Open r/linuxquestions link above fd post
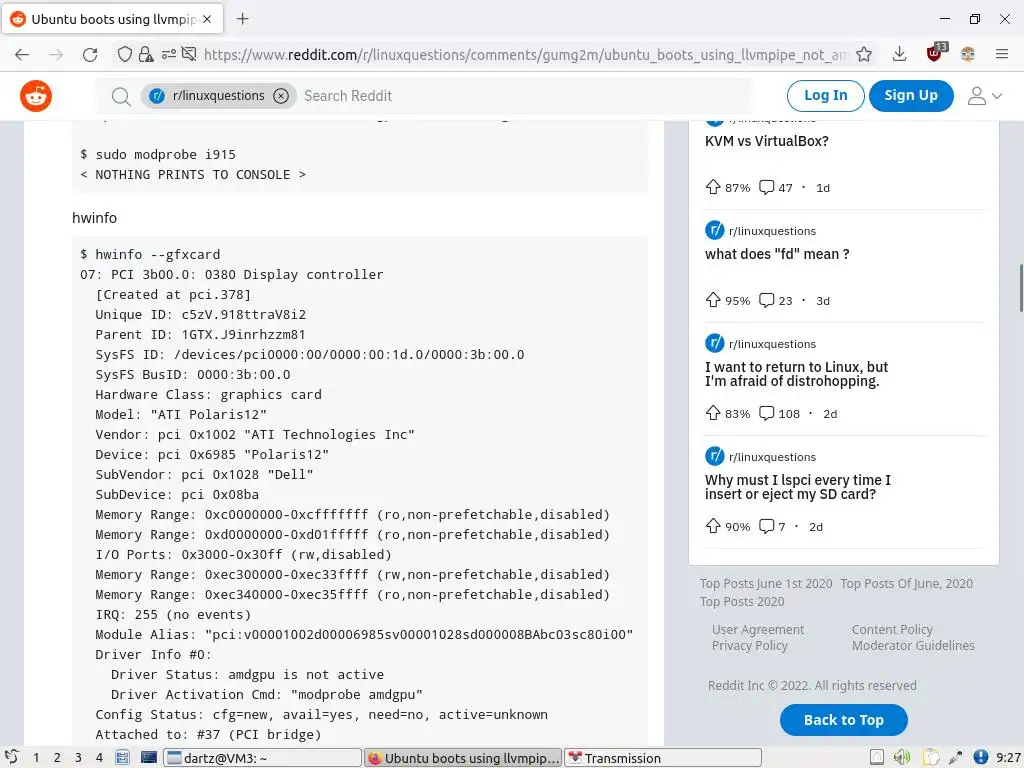The width and height of the screenshot is (1024, 768). (772, 231)
